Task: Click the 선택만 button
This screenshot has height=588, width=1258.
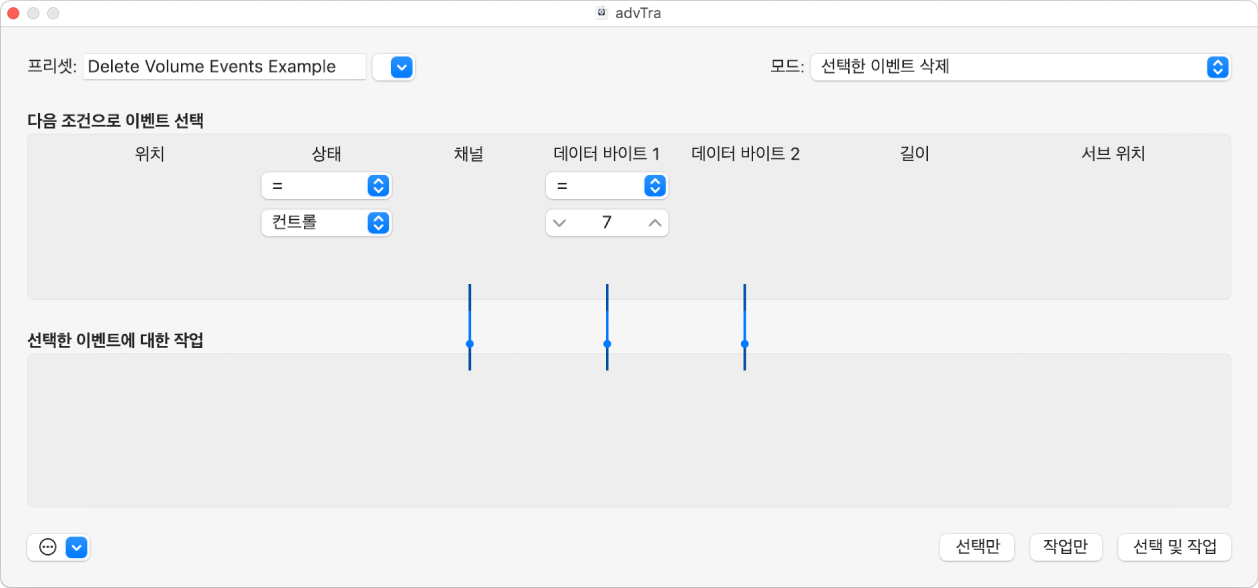Action: [977, 547]
